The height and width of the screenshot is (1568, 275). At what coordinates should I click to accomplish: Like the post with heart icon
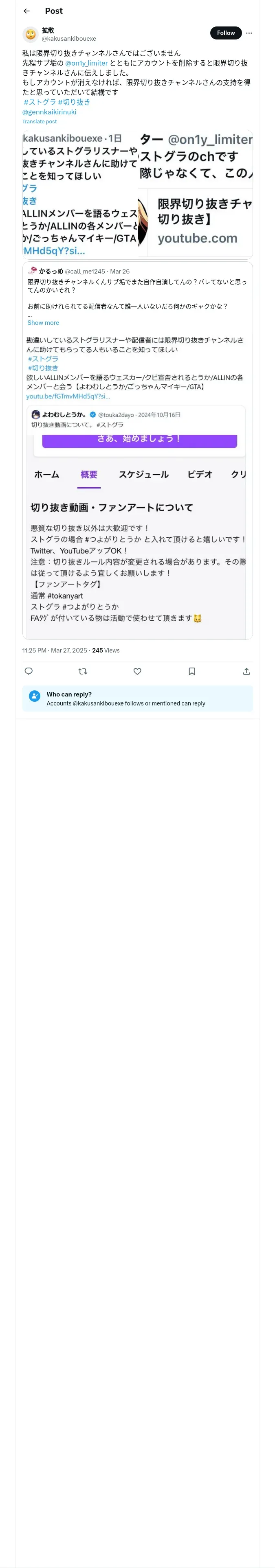click(137, 671)
